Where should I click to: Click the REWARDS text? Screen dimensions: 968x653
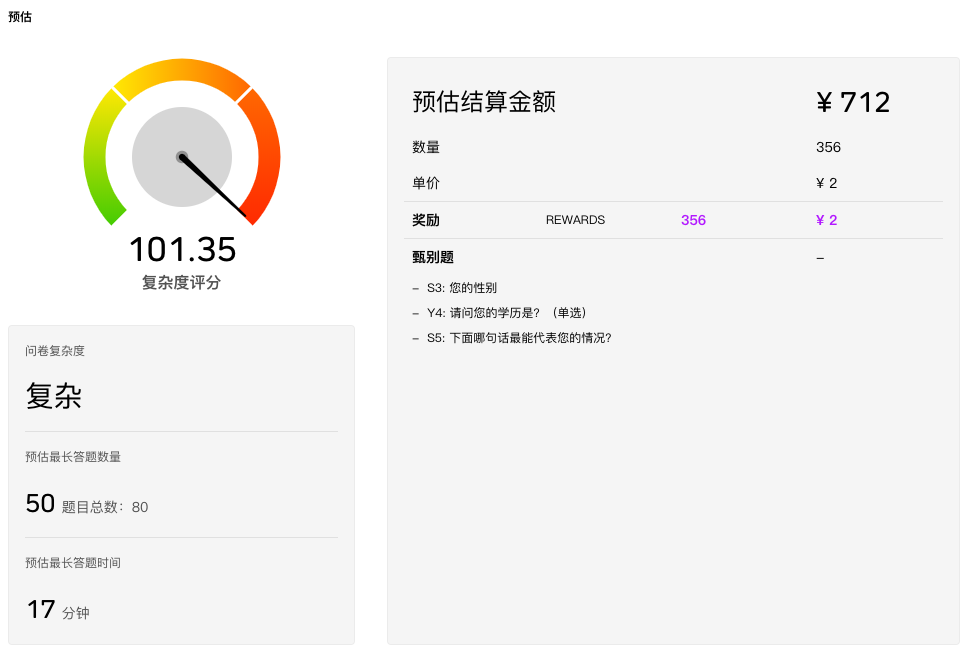(575, 220)
